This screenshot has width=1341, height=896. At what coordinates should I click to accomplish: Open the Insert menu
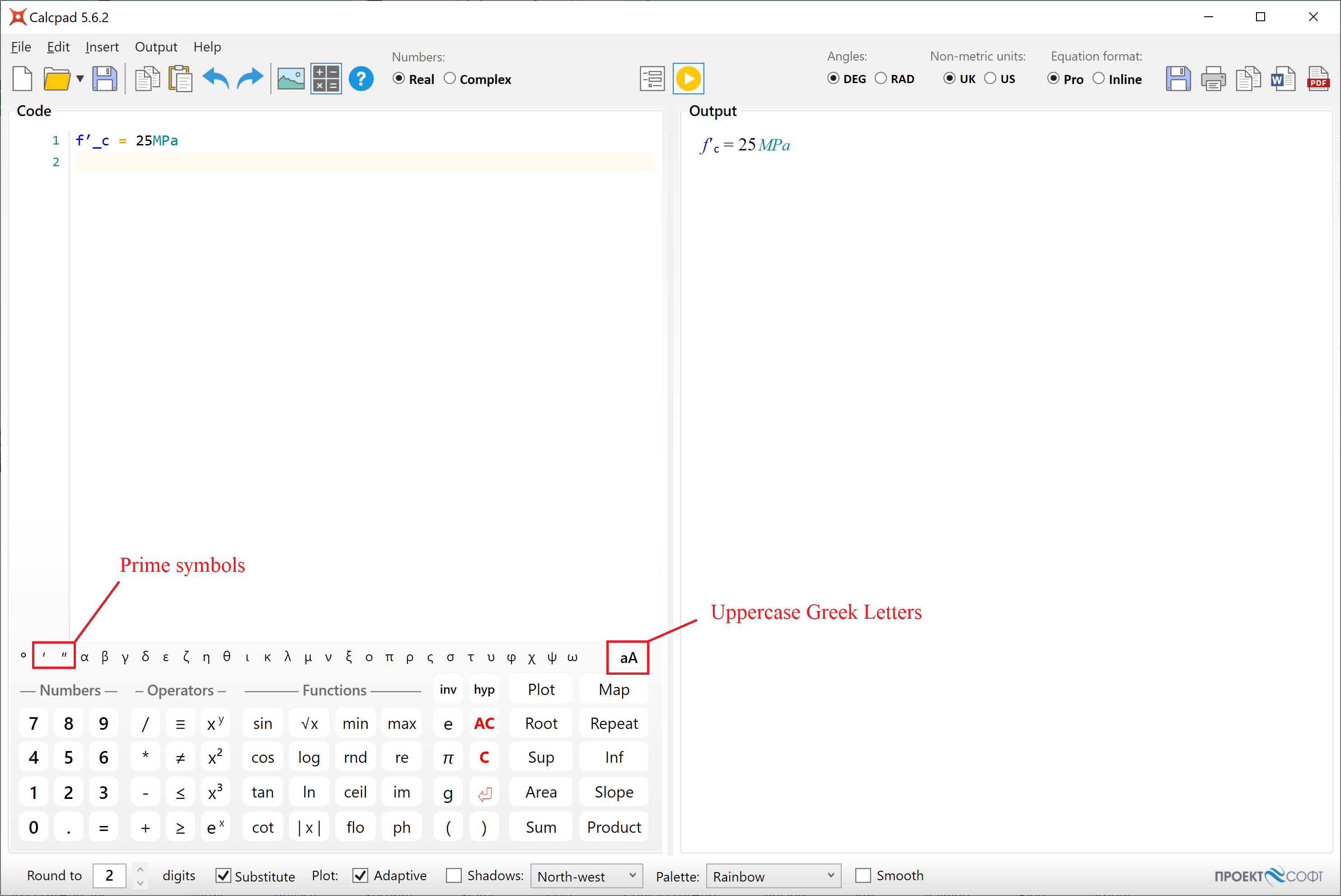[x=102, y=47]
